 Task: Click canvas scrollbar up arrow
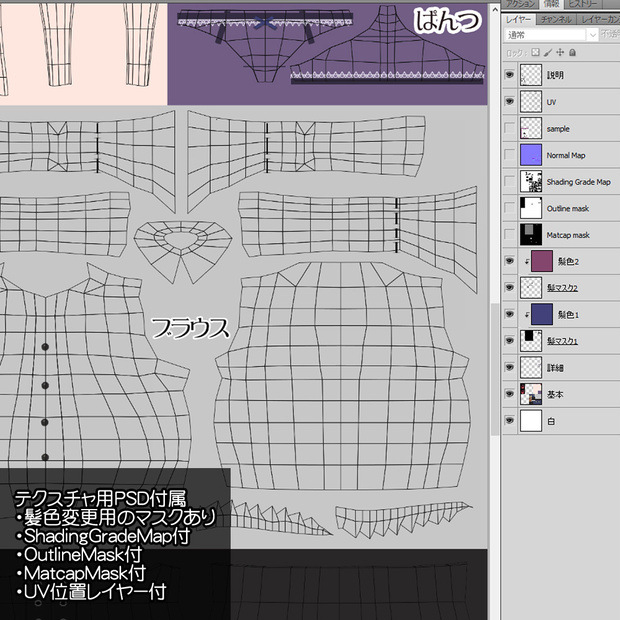pyautogui.click(x=495, y=9)
